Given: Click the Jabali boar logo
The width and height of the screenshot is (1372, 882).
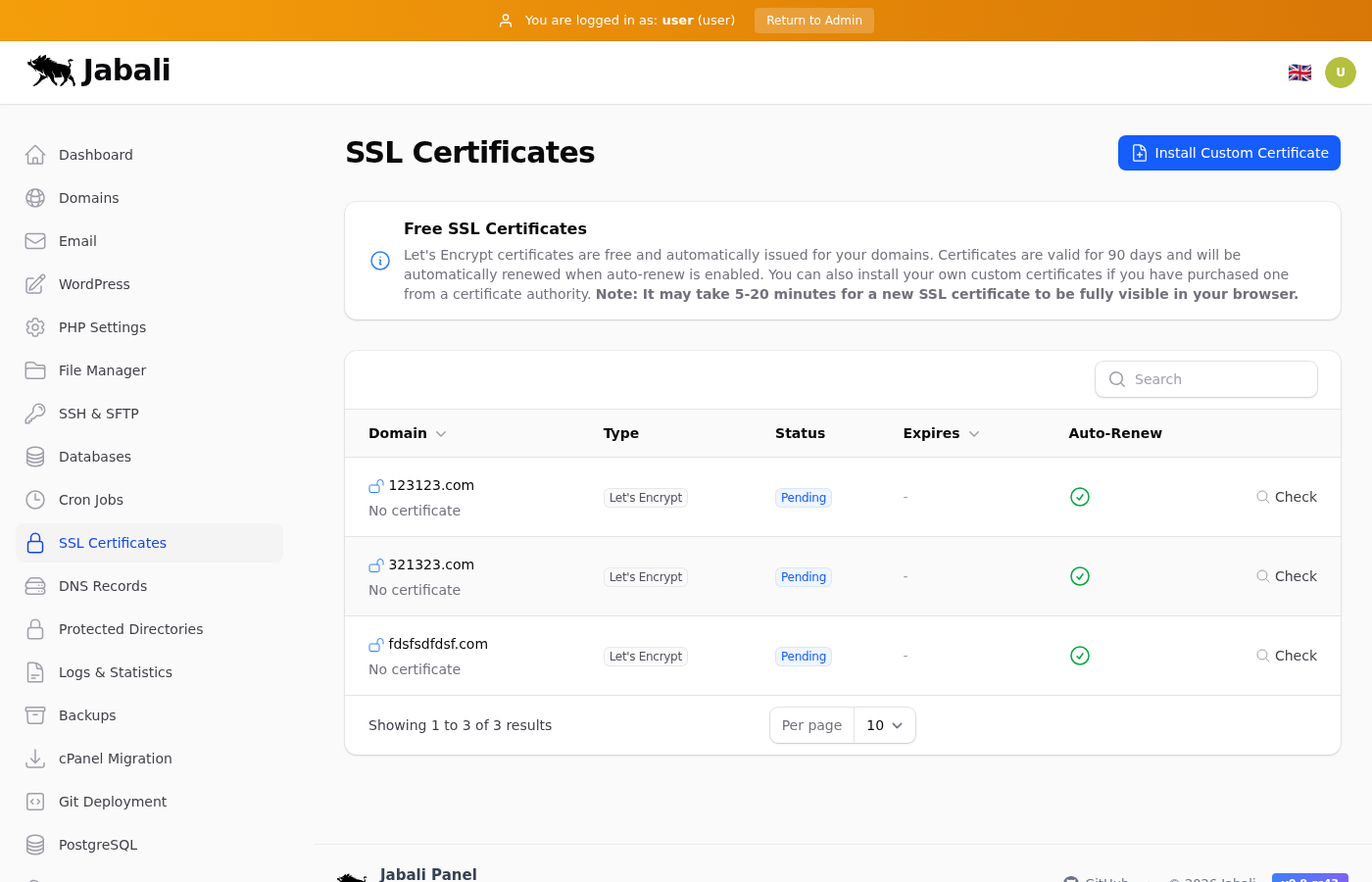Looking at the screenshot, I should (52, 71).
